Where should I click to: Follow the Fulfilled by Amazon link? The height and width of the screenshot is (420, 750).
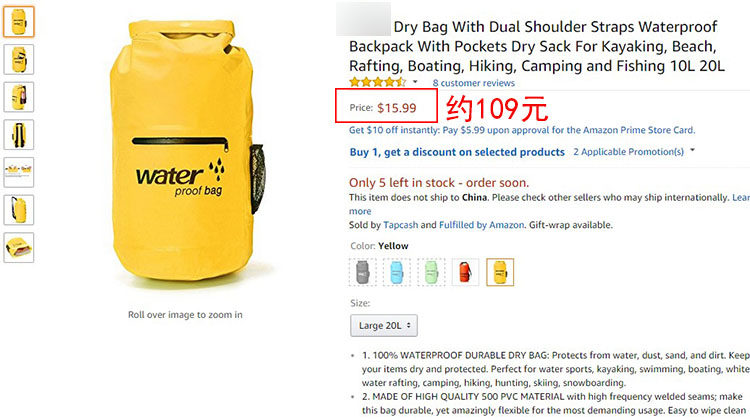[x=482, y=225]
